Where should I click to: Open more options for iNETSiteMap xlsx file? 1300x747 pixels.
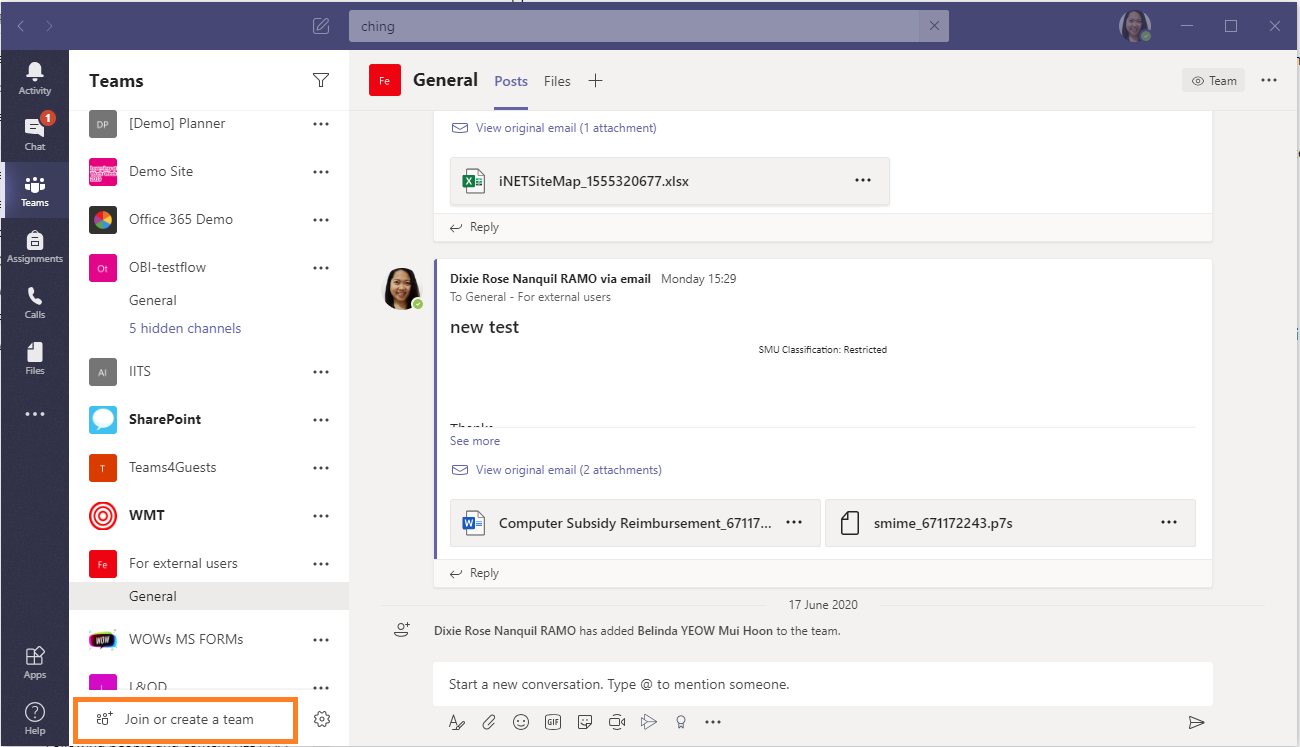click(863, 181)
